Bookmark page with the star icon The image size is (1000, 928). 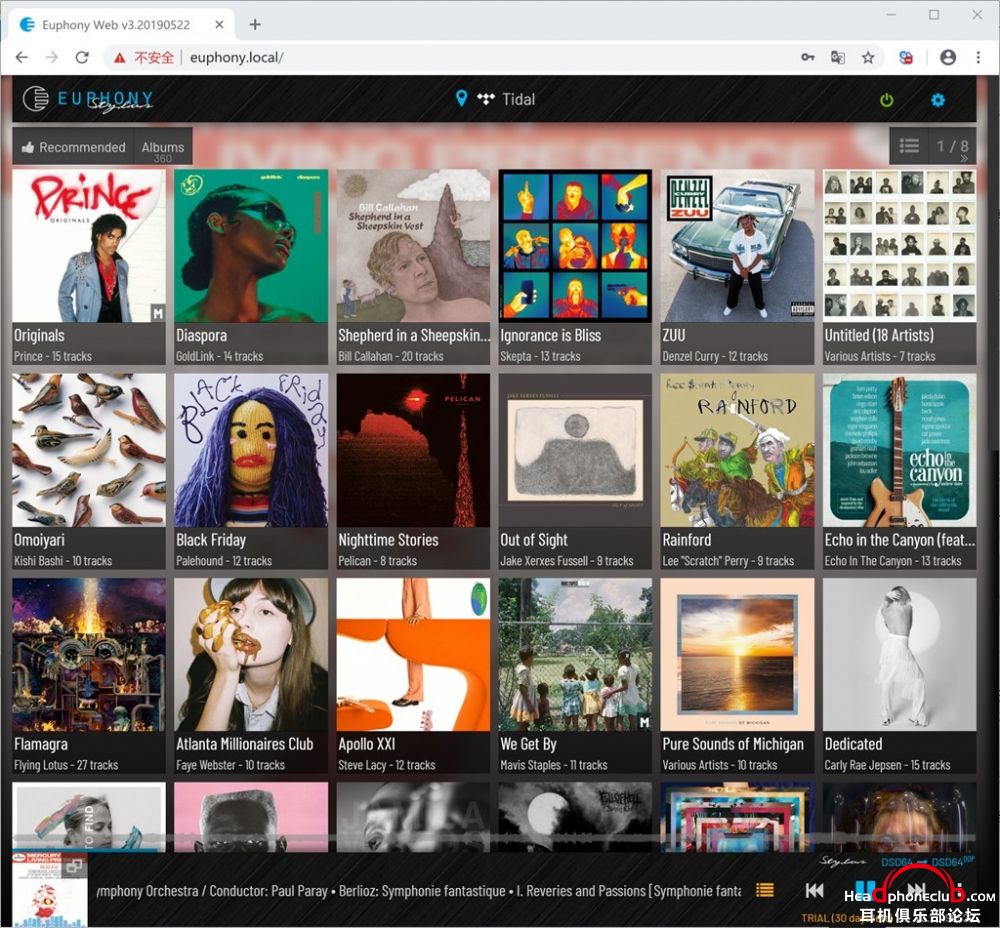click(868, 57)
